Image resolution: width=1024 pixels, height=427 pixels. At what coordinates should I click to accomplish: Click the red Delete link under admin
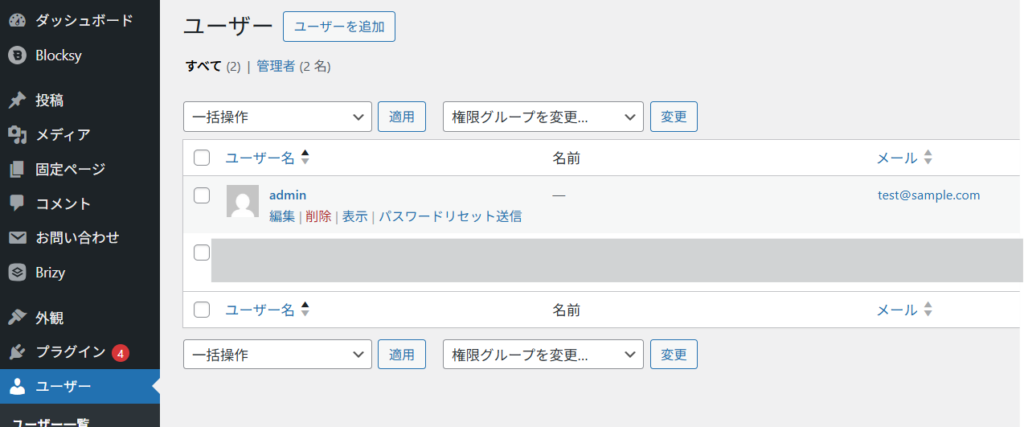pos(318,216)
